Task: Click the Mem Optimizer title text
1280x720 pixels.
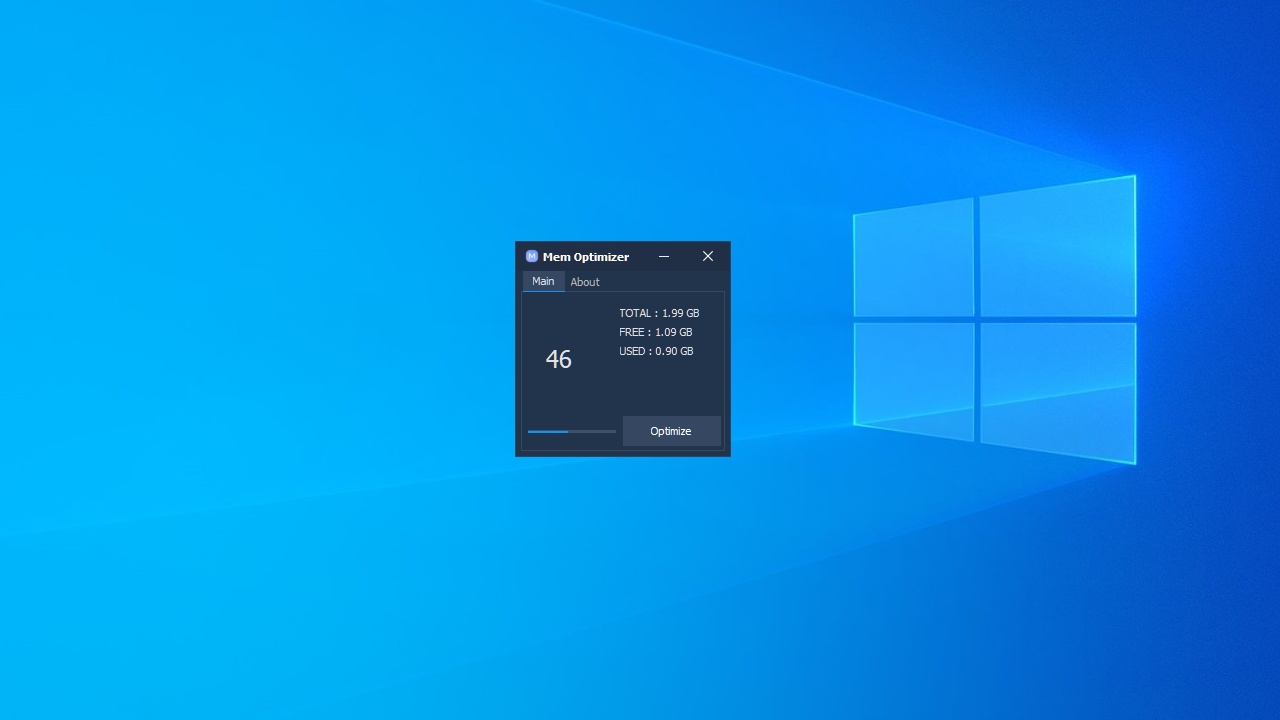Action: (x=586, y=257)
